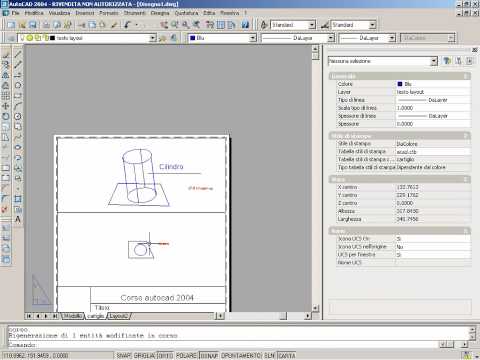Select the Circle draw tool

click(x=18, y=116)
